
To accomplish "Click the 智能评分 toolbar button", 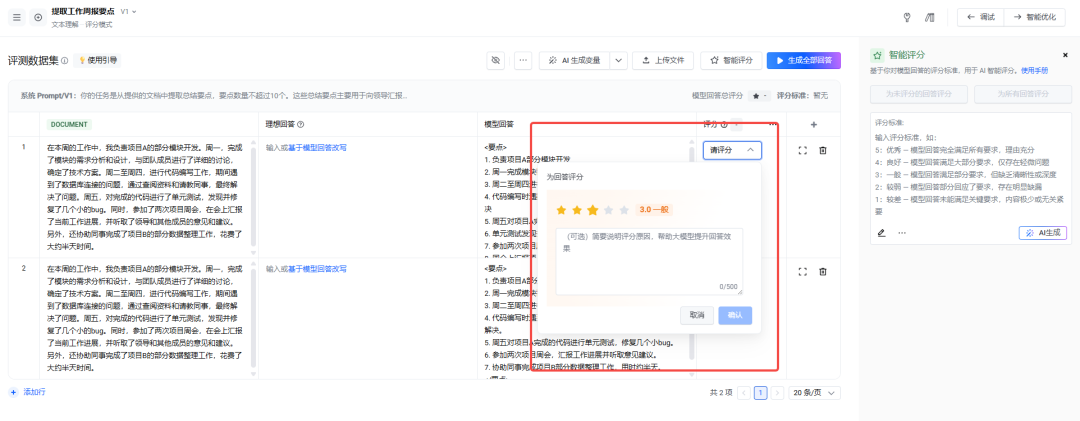I will click(x=731, y=61).
